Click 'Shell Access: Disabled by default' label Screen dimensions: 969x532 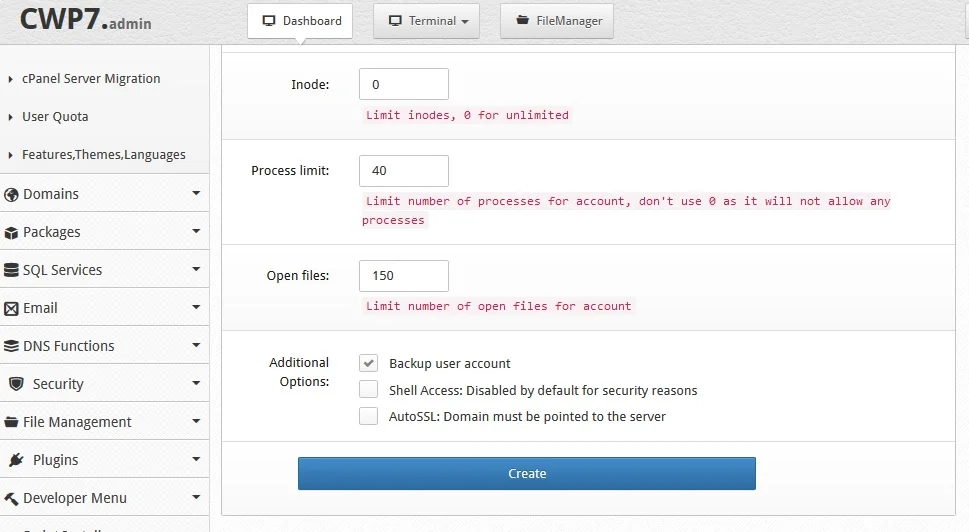tap(543, 391)
